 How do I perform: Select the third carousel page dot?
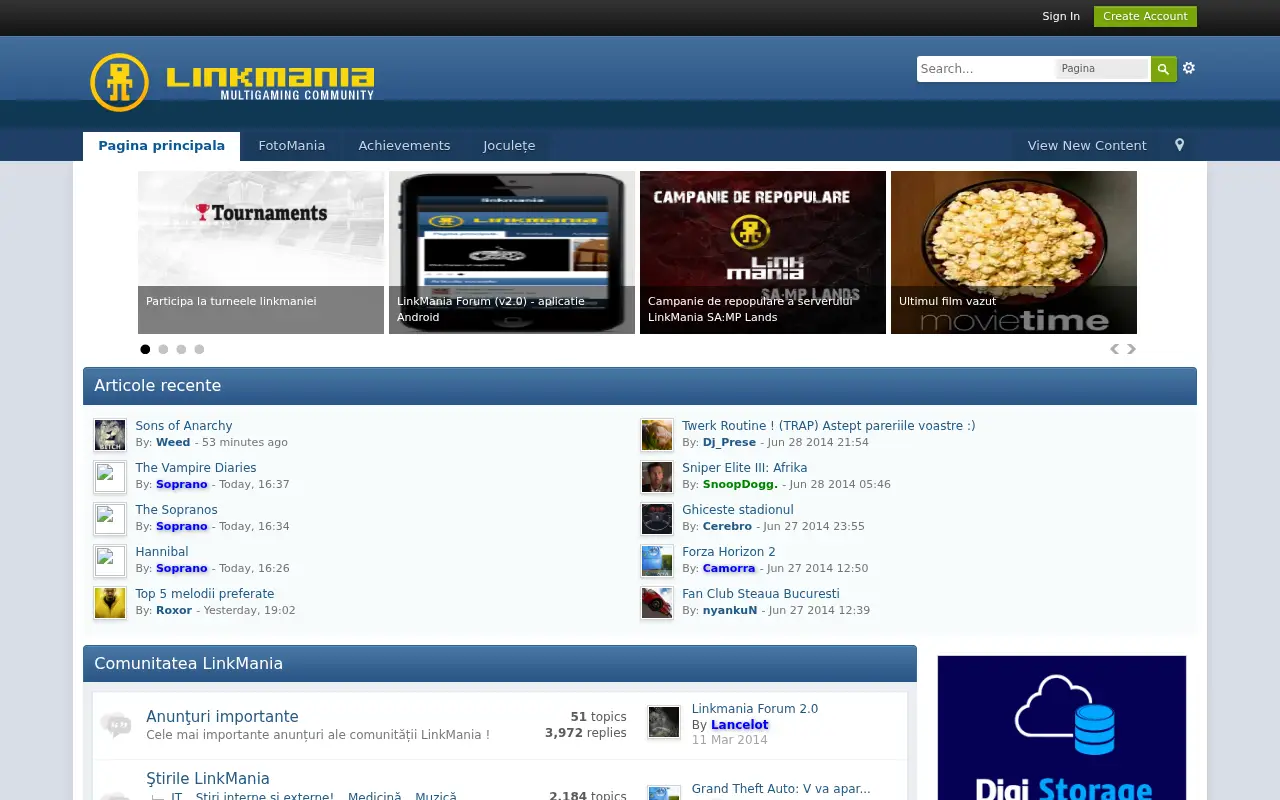[x=181, y=349]
